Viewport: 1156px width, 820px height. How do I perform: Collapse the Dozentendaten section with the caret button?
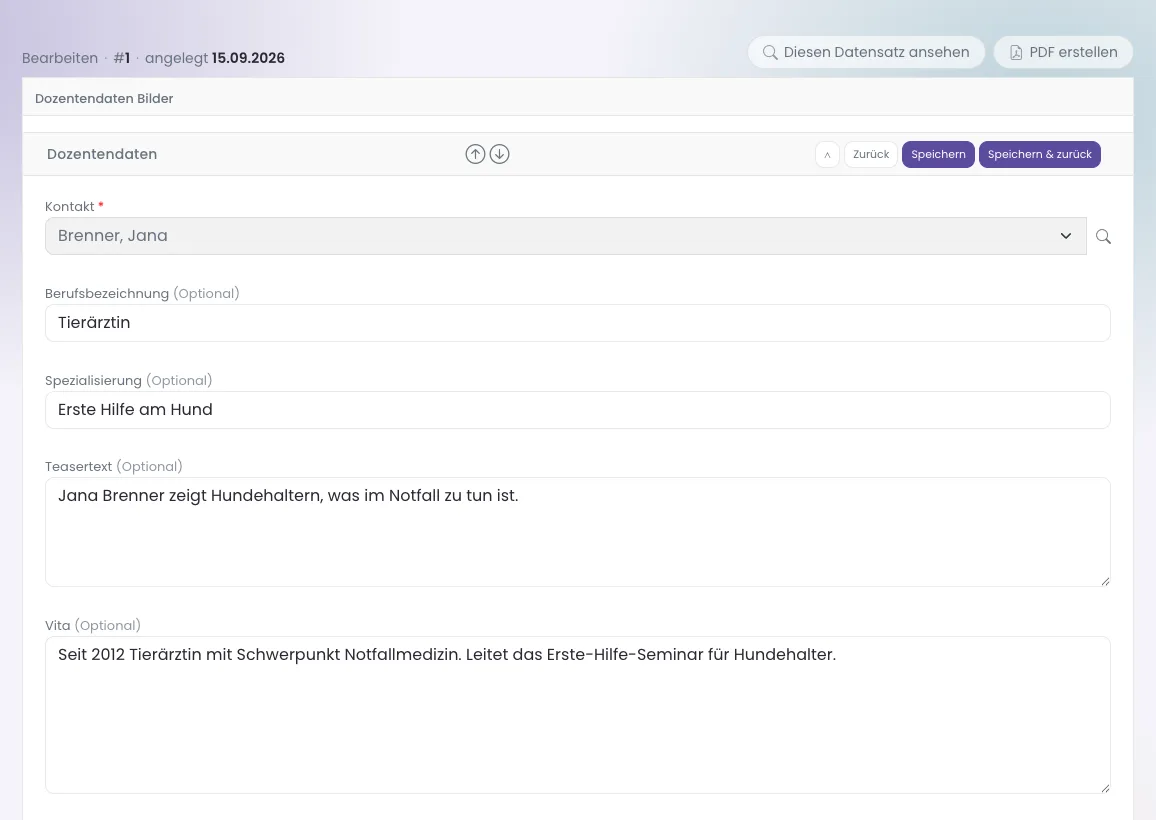pos(827,155)
